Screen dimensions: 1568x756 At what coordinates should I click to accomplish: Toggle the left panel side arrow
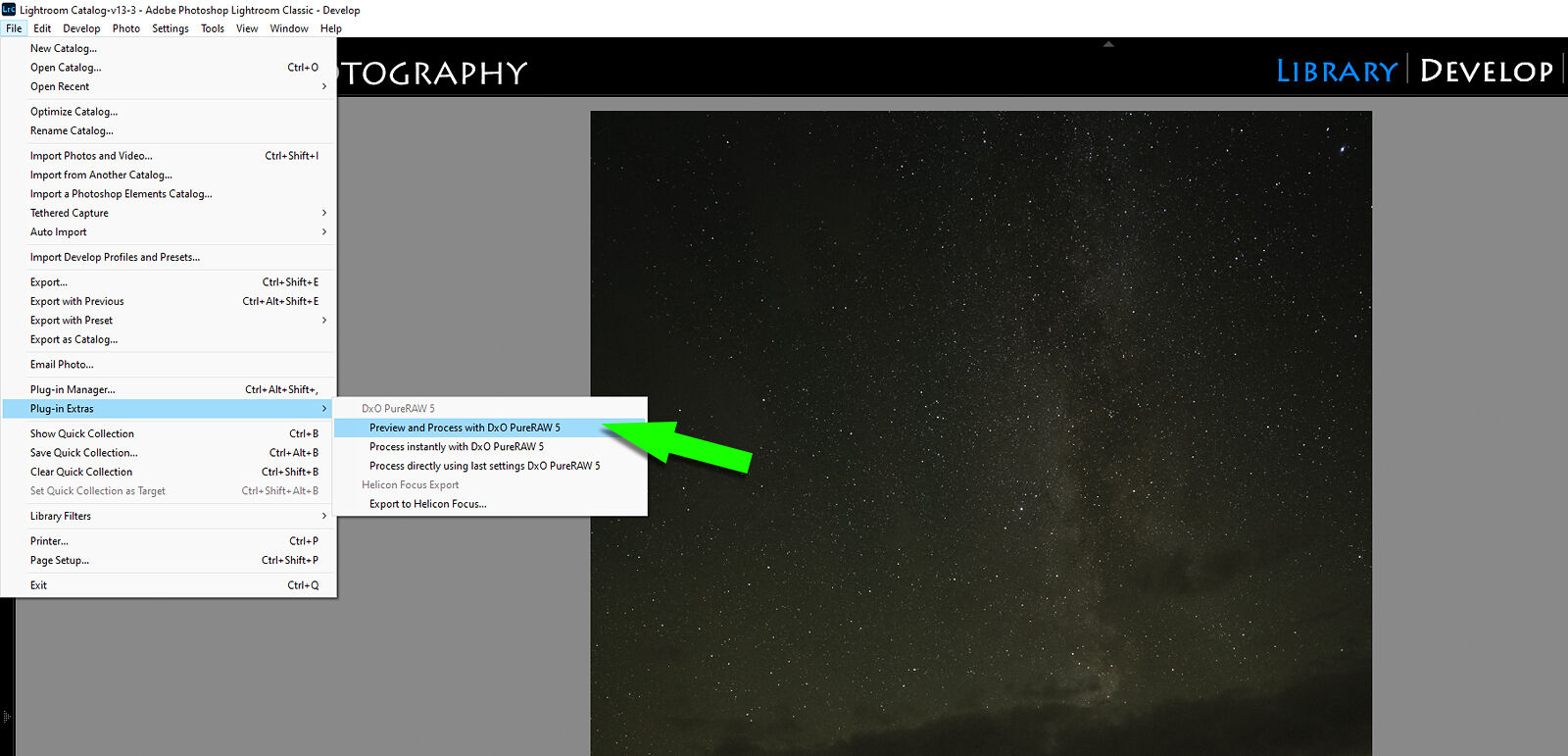7,717
